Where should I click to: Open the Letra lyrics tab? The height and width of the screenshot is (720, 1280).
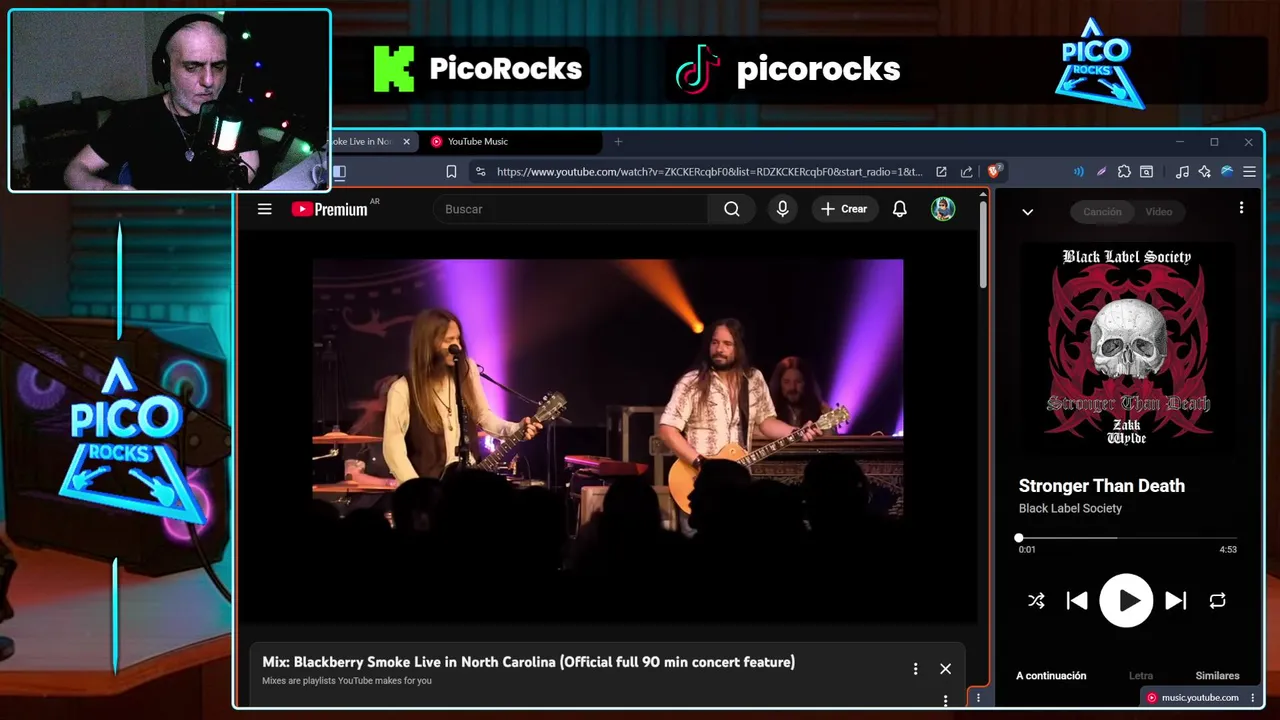tap(1140, 676)
